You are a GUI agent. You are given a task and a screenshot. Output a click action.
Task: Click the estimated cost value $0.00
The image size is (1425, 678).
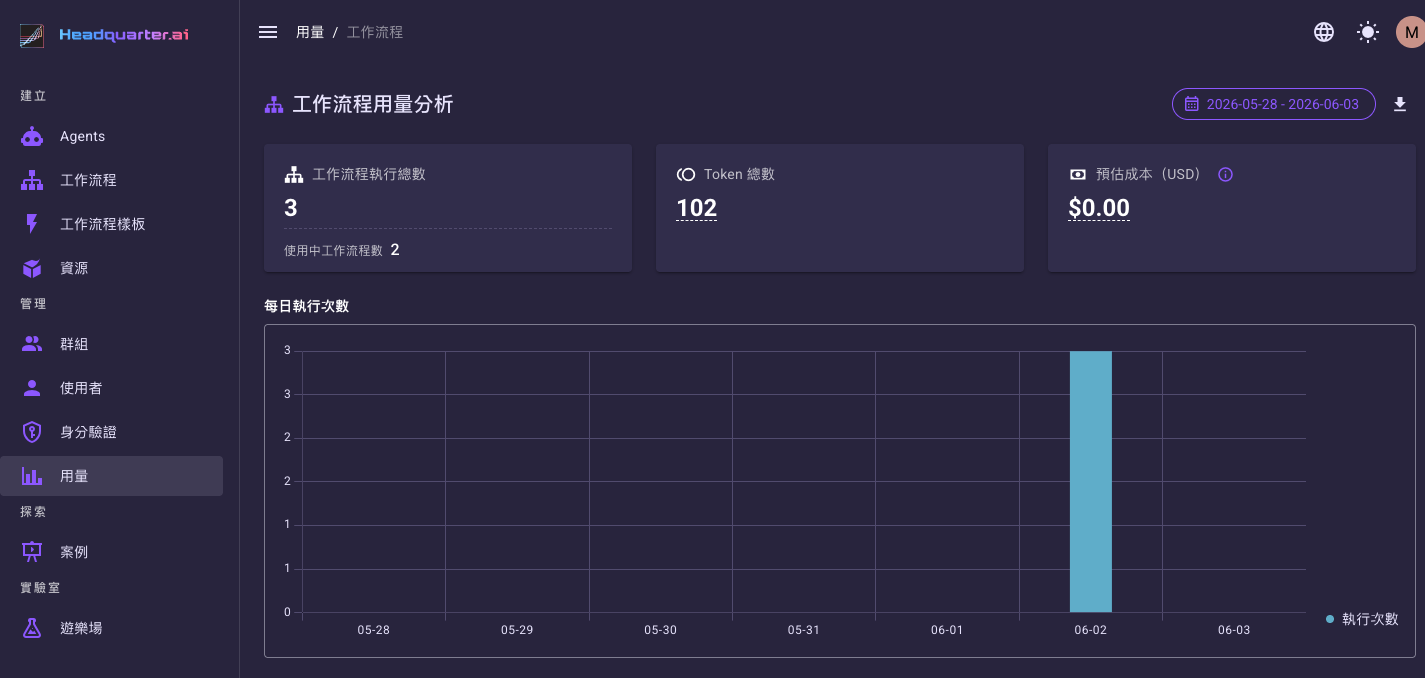pos(1099,208)
